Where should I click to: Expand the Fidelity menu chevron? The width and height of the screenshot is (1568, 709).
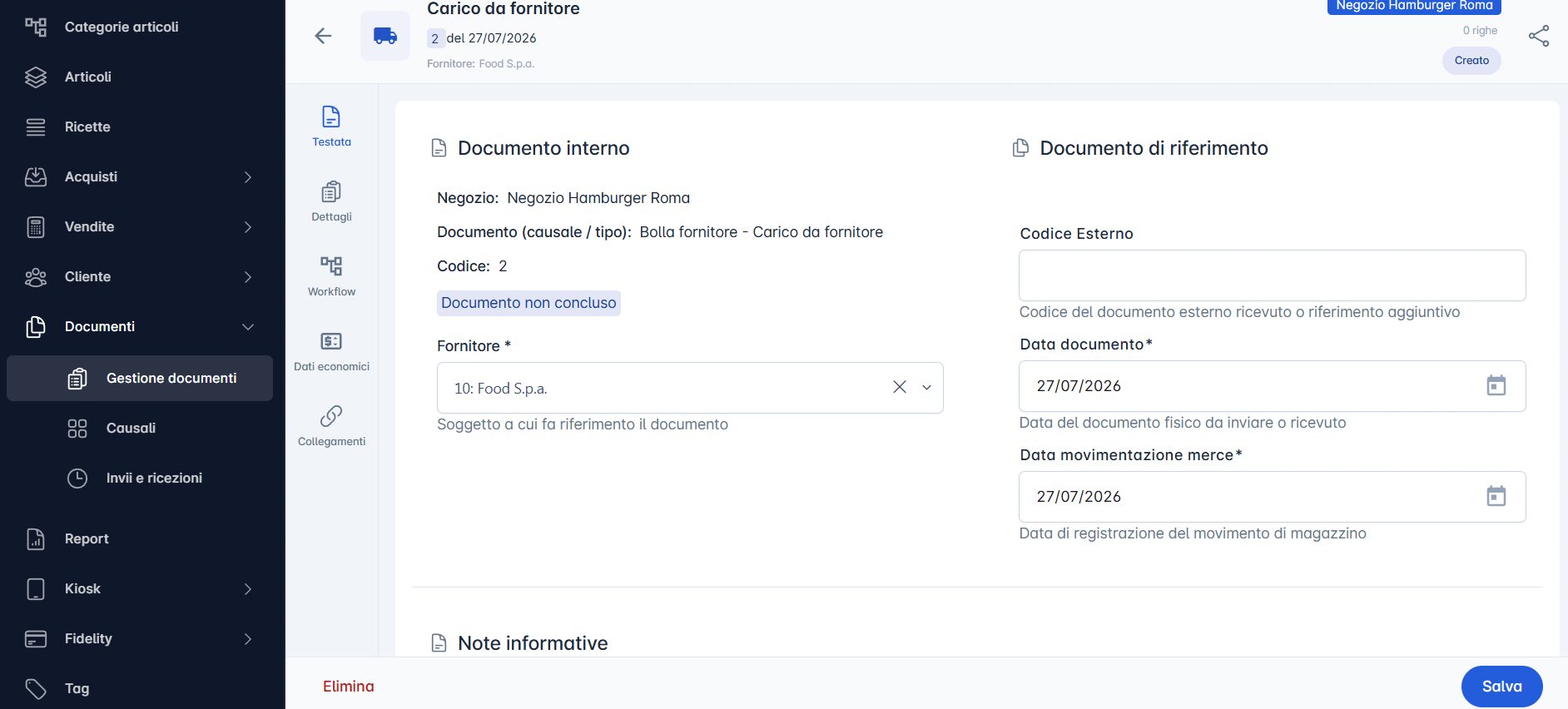click(x=248, y=638)
